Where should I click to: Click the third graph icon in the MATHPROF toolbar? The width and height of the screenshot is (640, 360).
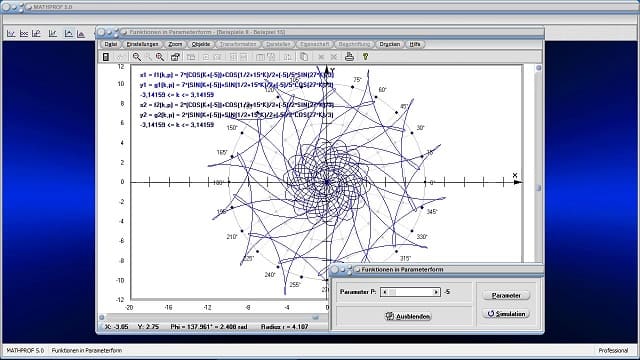click(x=36, y=33)
